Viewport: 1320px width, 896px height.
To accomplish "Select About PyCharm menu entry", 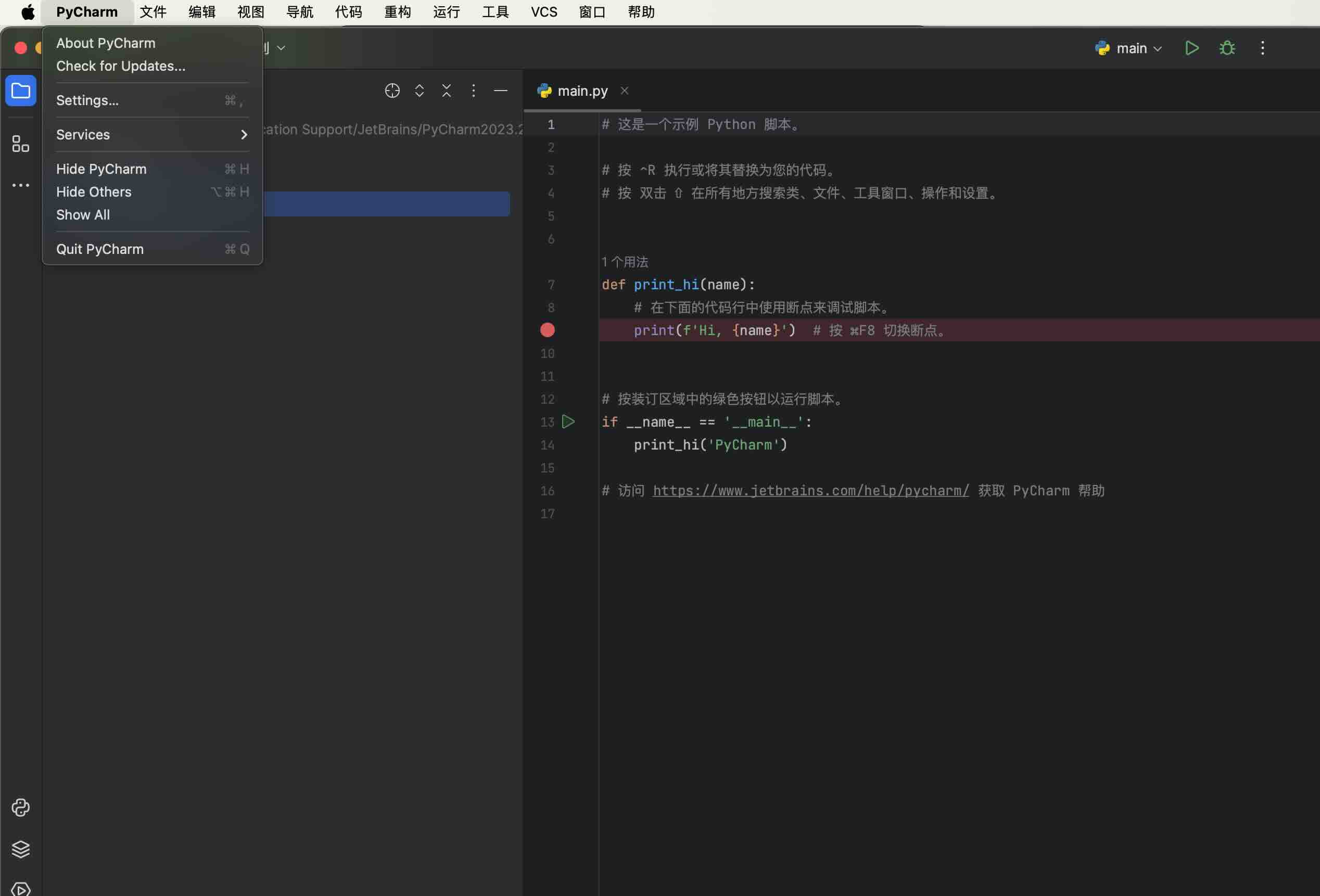I will [152, 43].
